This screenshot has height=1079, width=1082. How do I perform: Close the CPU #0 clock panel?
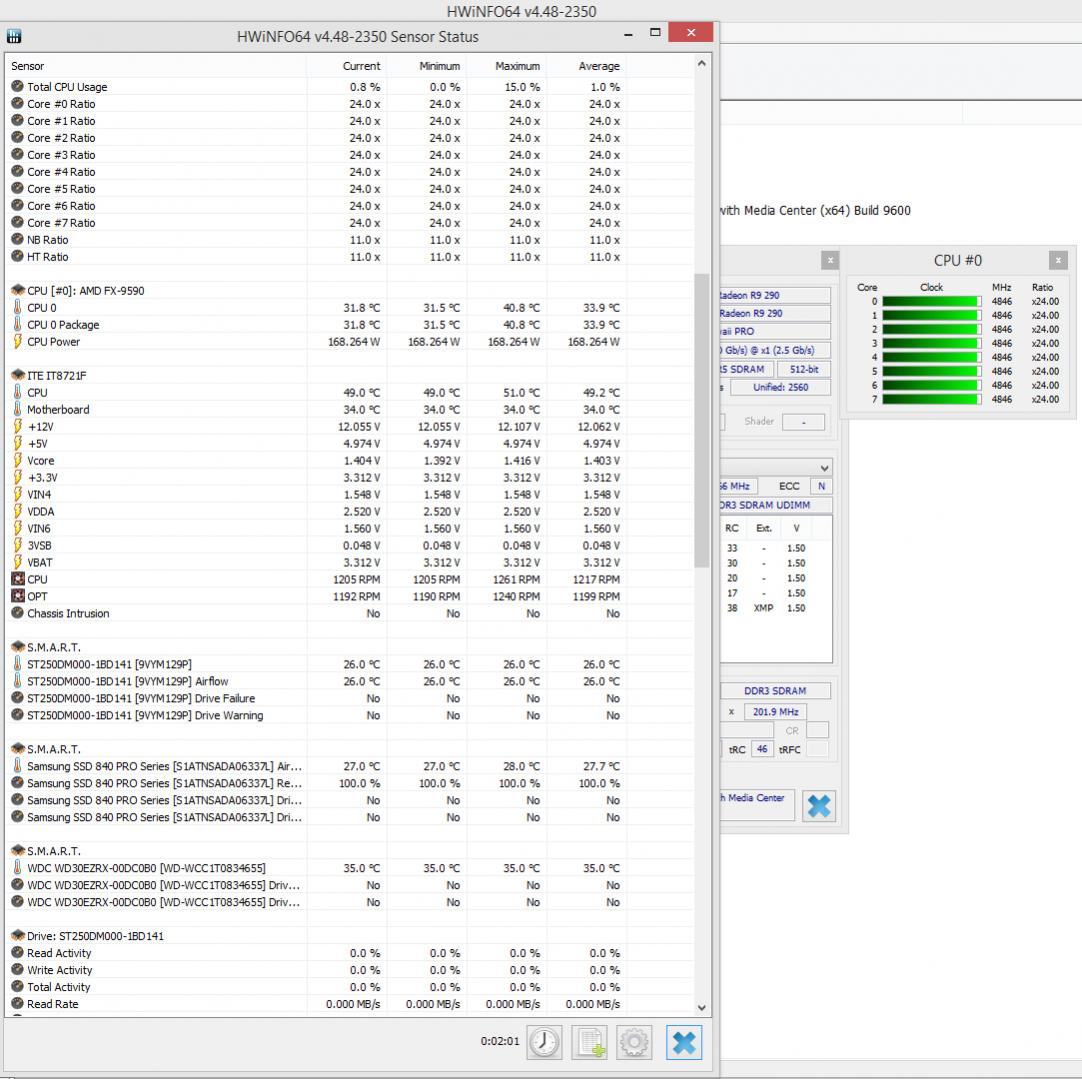tap(1058, 260)
